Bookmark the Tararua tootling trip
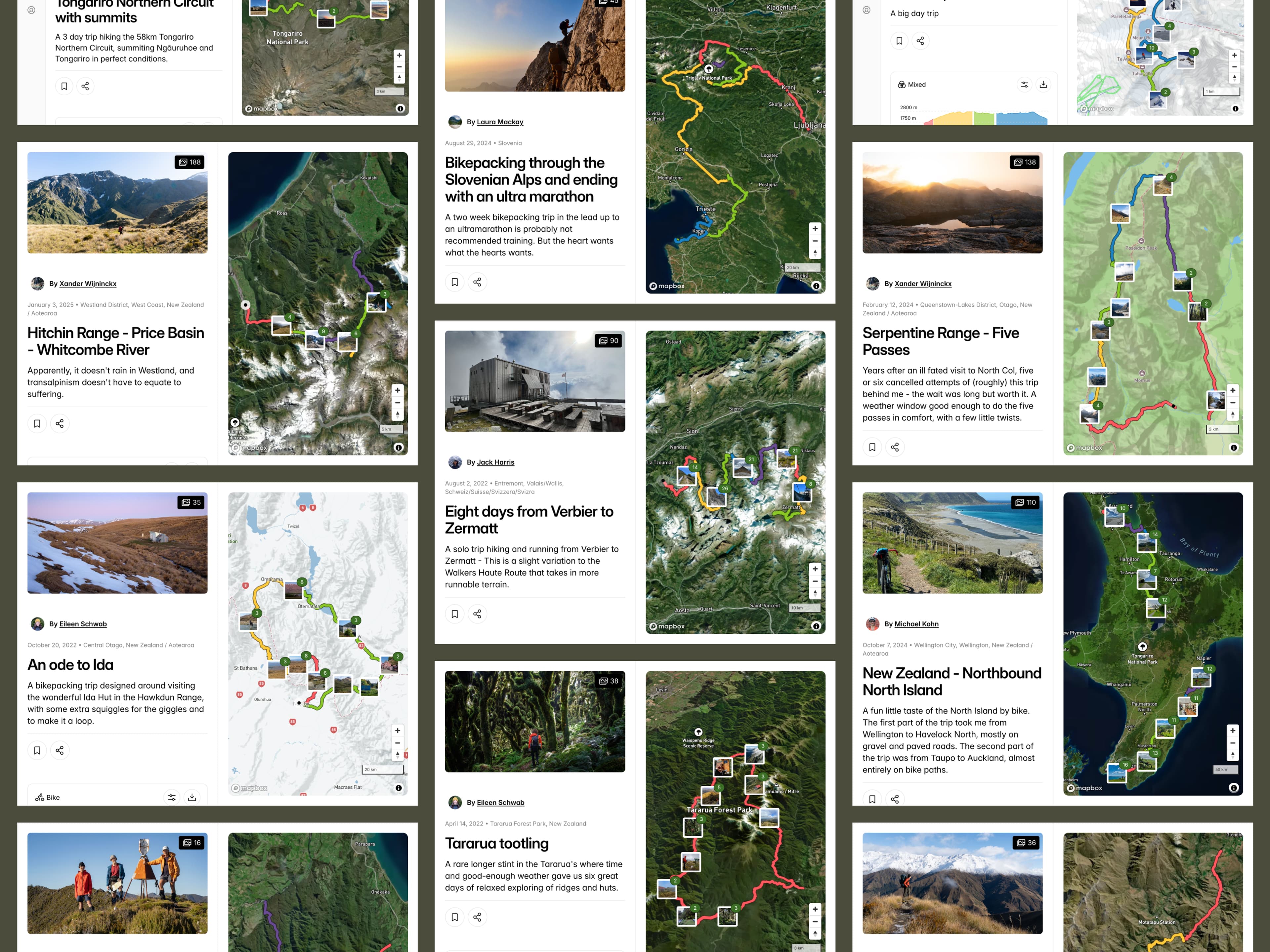Image resolution: width=1270 pixels, height=952 pixels. coord(455,917)
